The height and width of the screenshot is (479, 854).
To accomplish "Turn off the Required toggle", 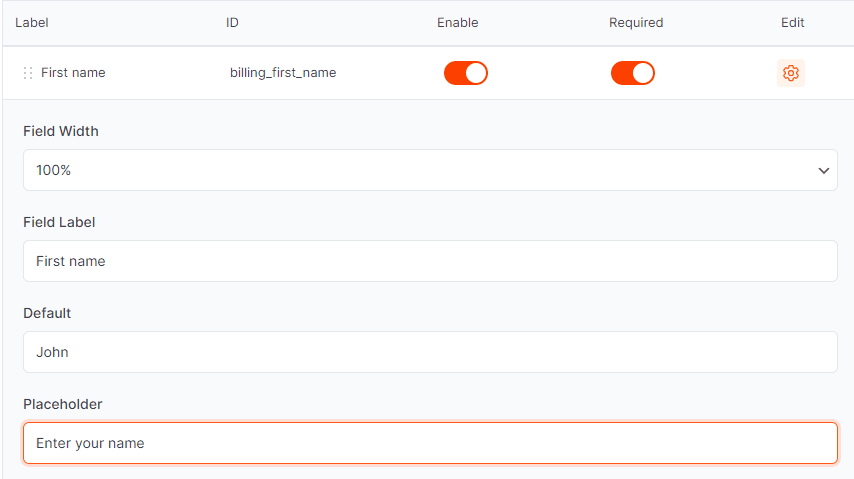I will coord(633,73).
